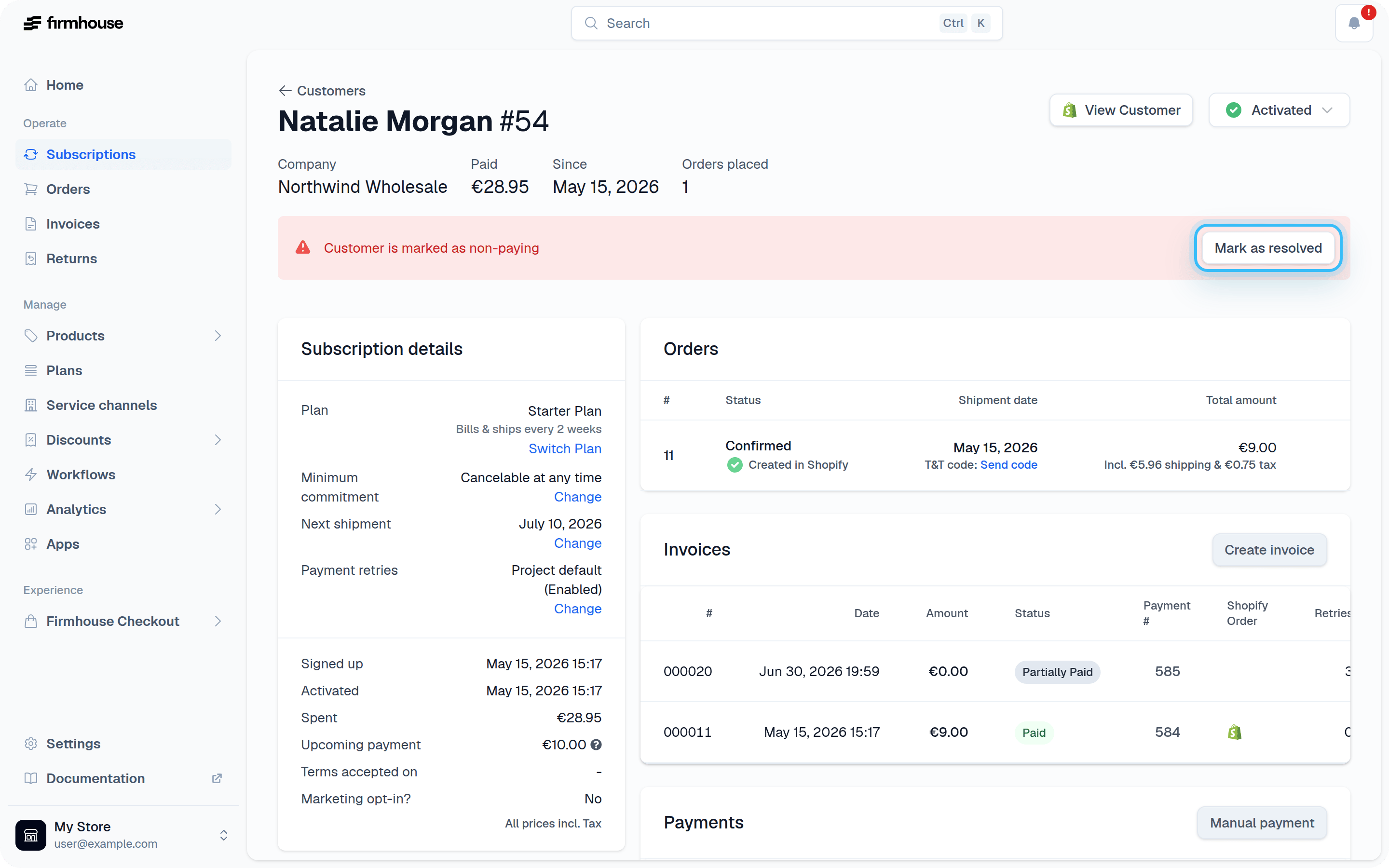Click the Paid status badge
This screenshot has height=868, width=1389.
[x=1034, y=732]
